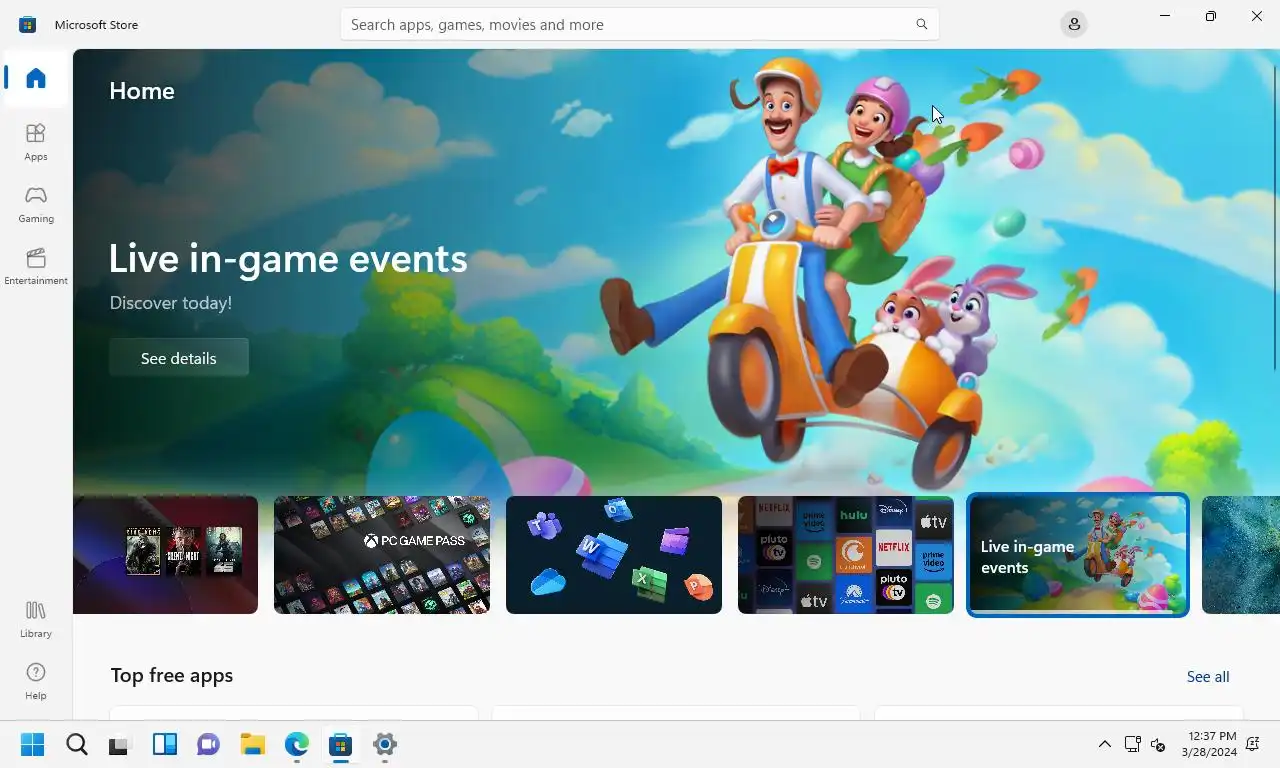Focus the Search apps, games, movies field

pos(639,24)
